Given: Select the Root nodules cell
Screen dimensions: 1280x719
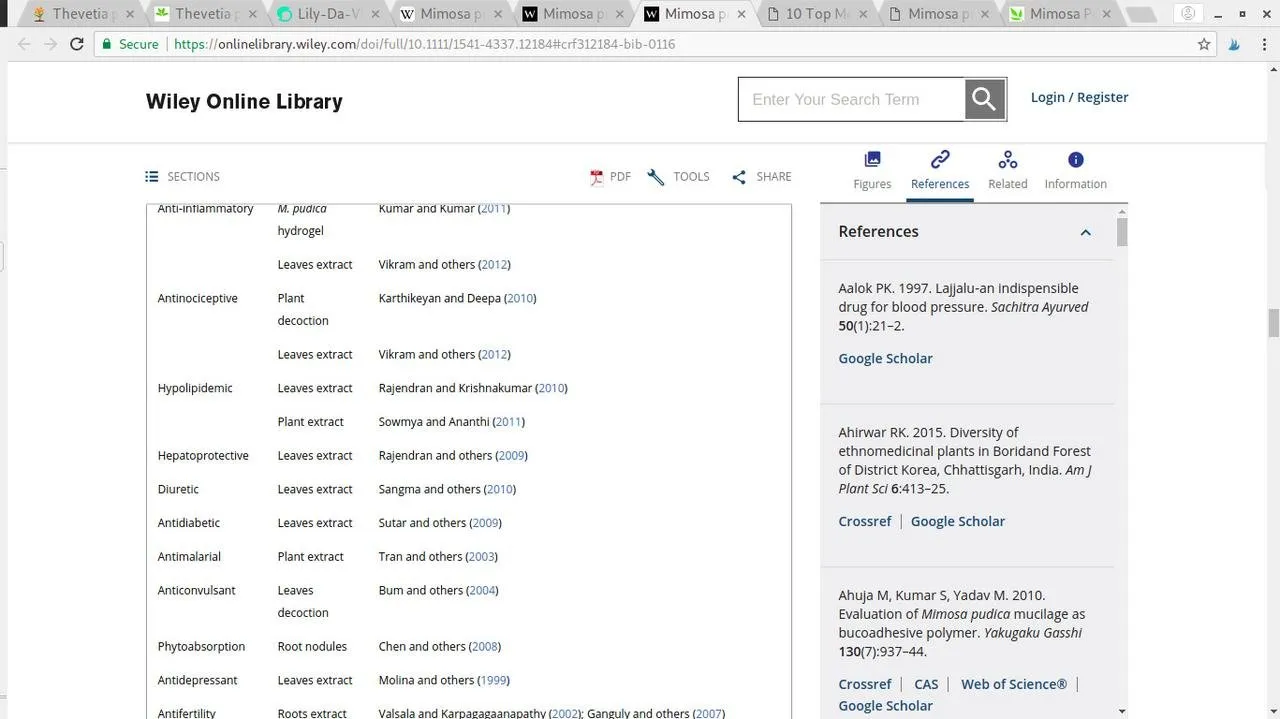Looking at the screenshot, I should (312, 646).
